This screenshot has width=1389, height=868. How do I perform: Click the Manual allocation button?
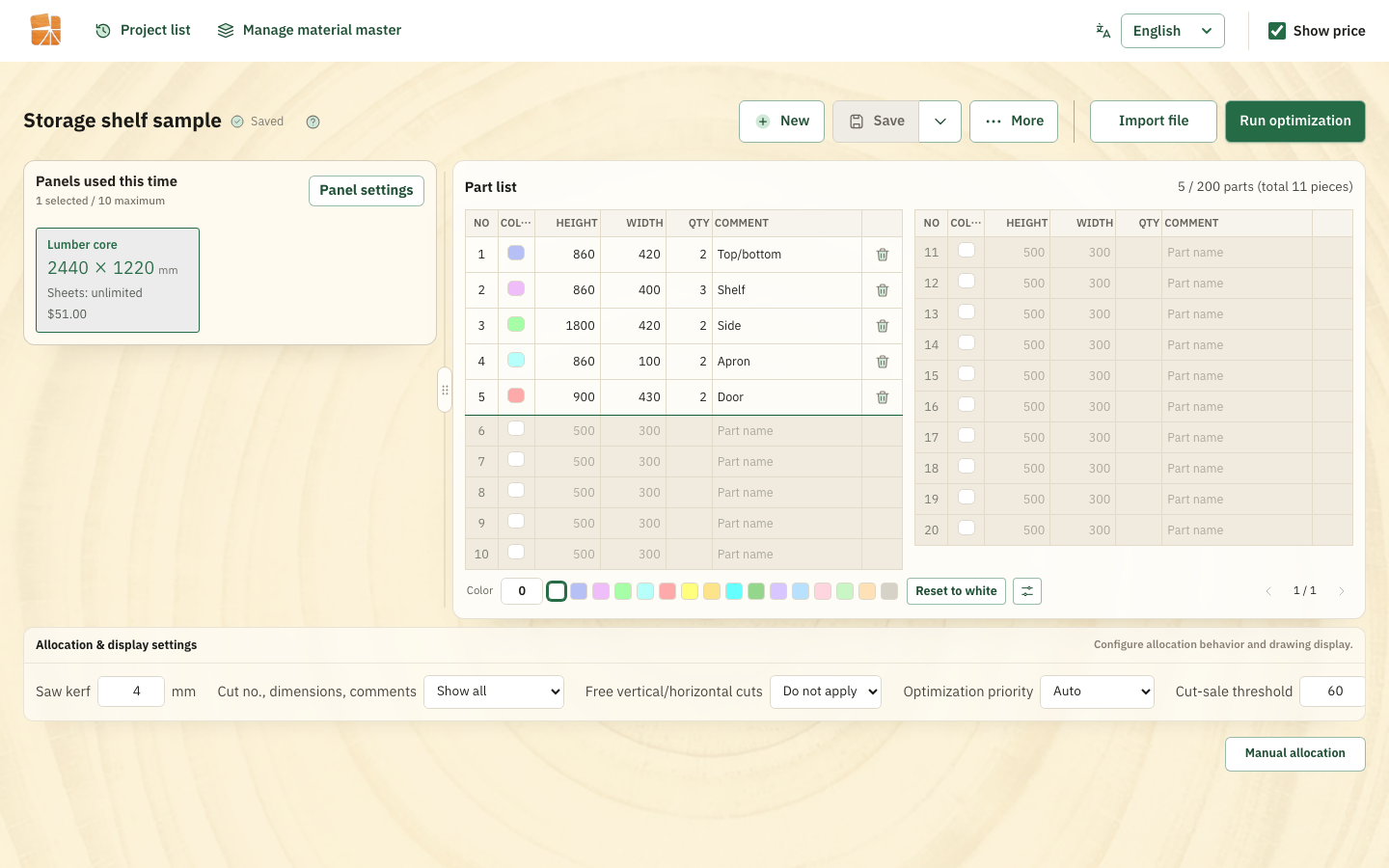[1295, 754]
